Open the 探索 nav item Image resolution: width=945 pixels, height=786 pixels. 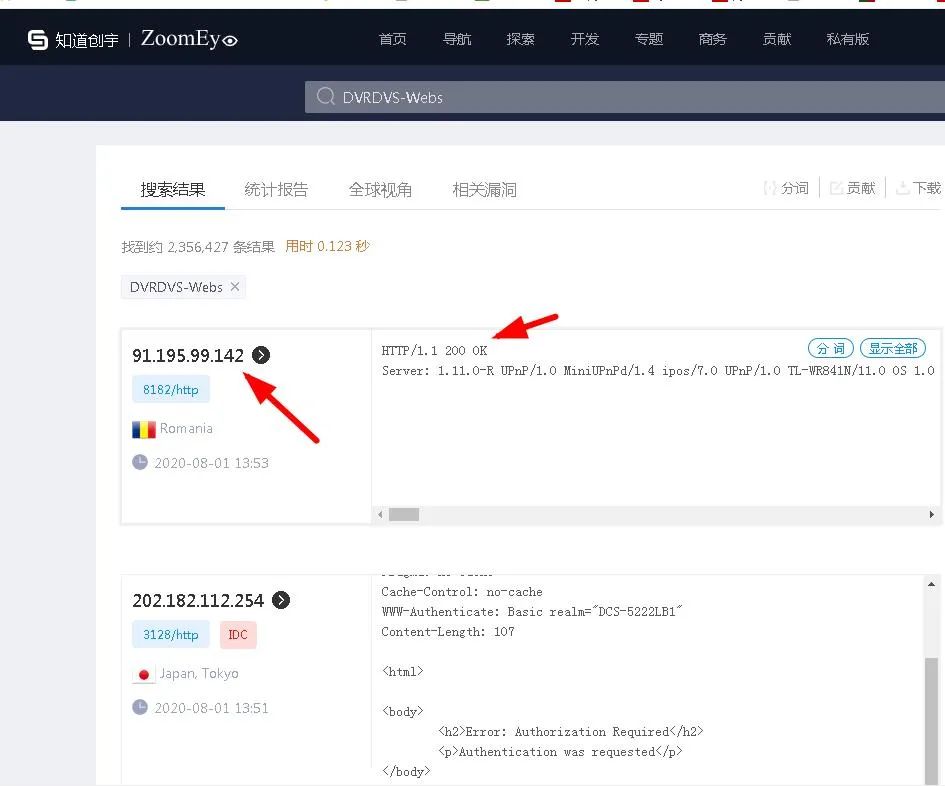pyautogui.click(x=521, y=39)
